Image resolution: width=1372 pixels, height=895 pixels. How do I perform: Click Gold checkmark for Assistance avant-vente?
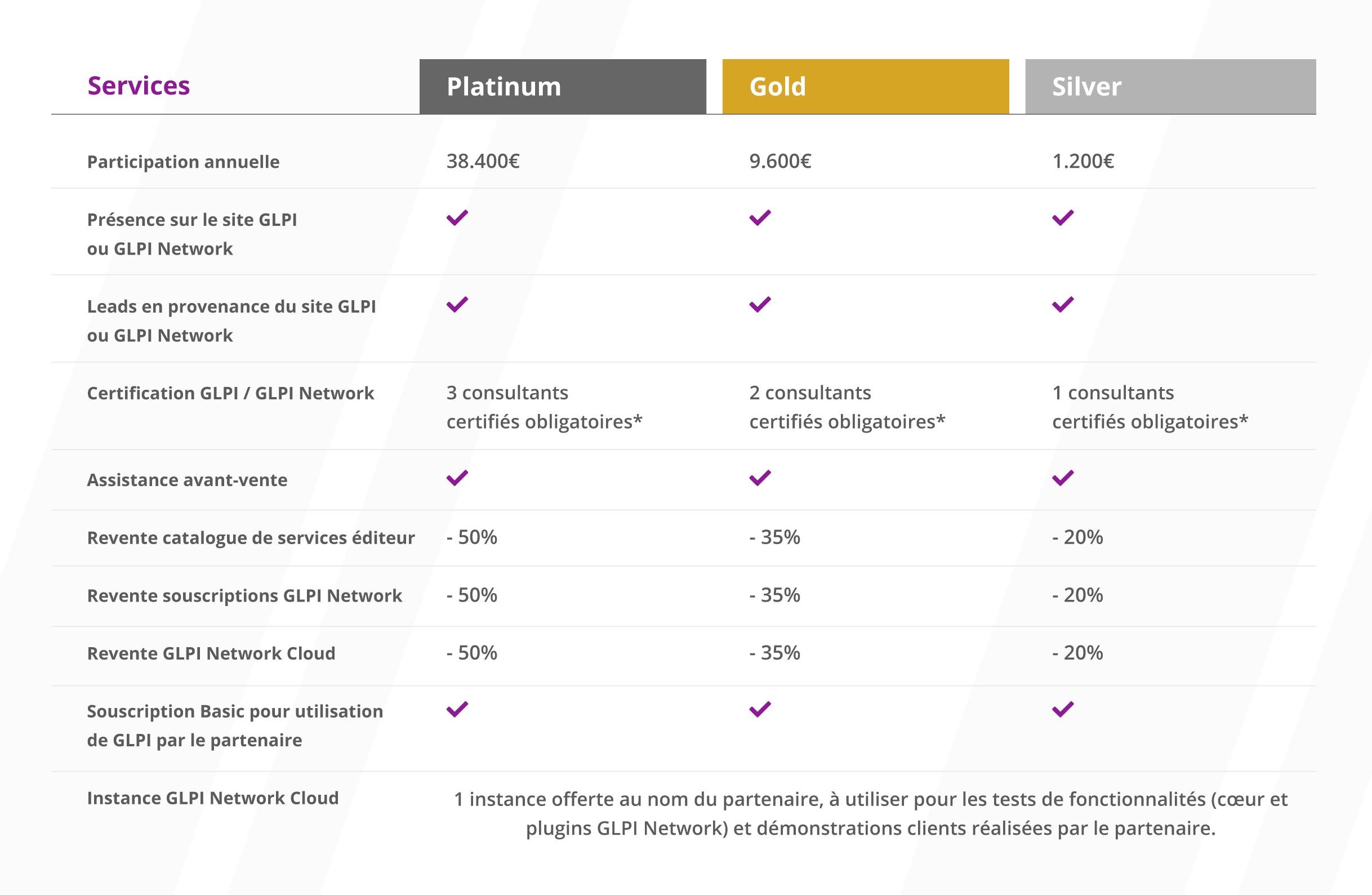coord(760,478)
